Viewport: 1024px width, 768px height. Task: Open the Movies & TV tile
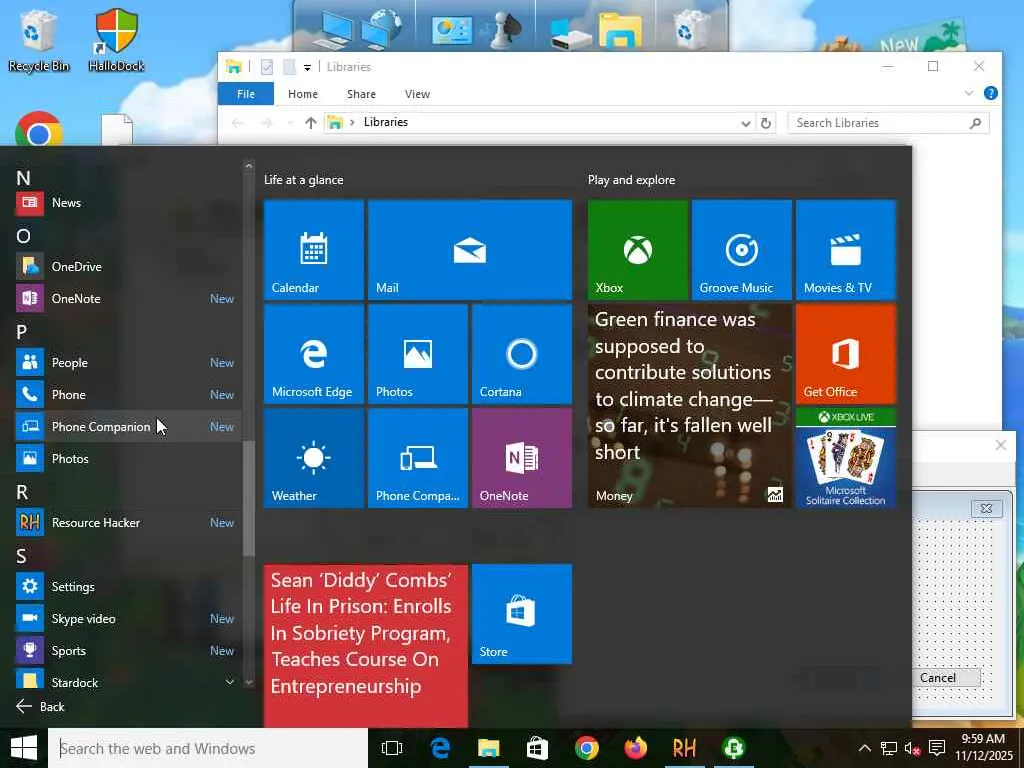coord(846,250)
